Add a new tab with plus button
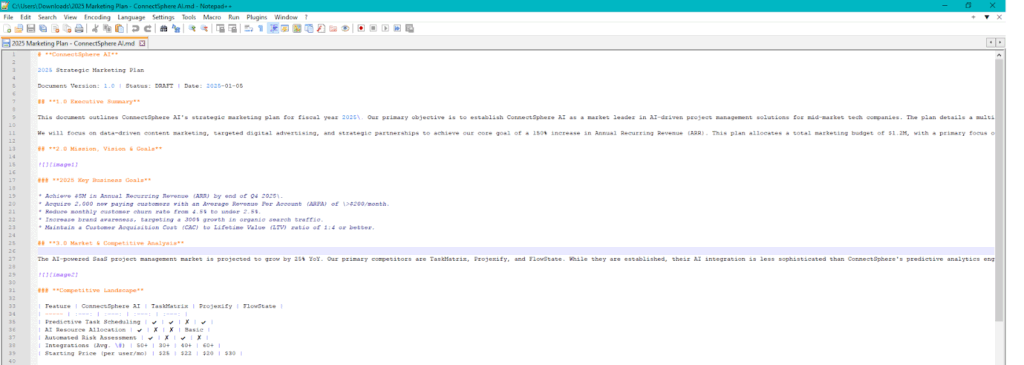1024x365 pixels. 973,17
